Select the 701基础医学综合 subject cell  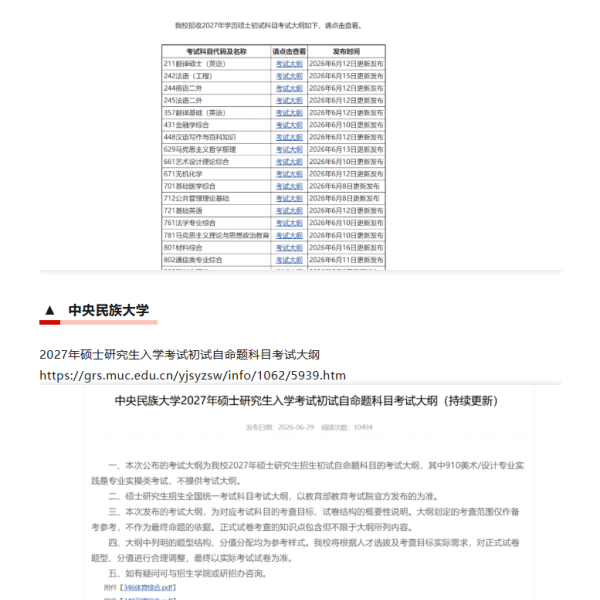216,186
